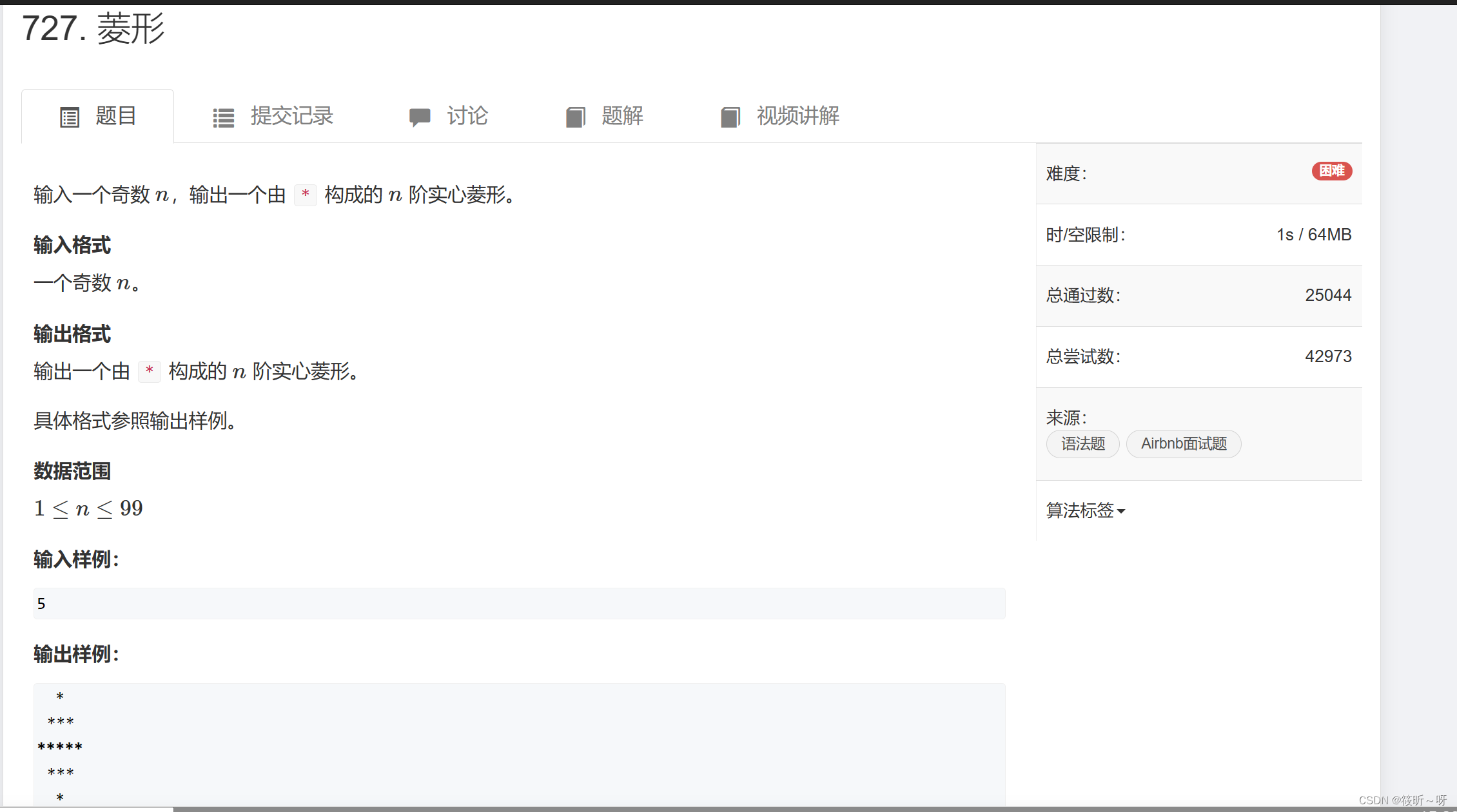Click the red 困难 difficulty badge
Viewport: 1457px width, 812px height.
tap(1331, 171)
